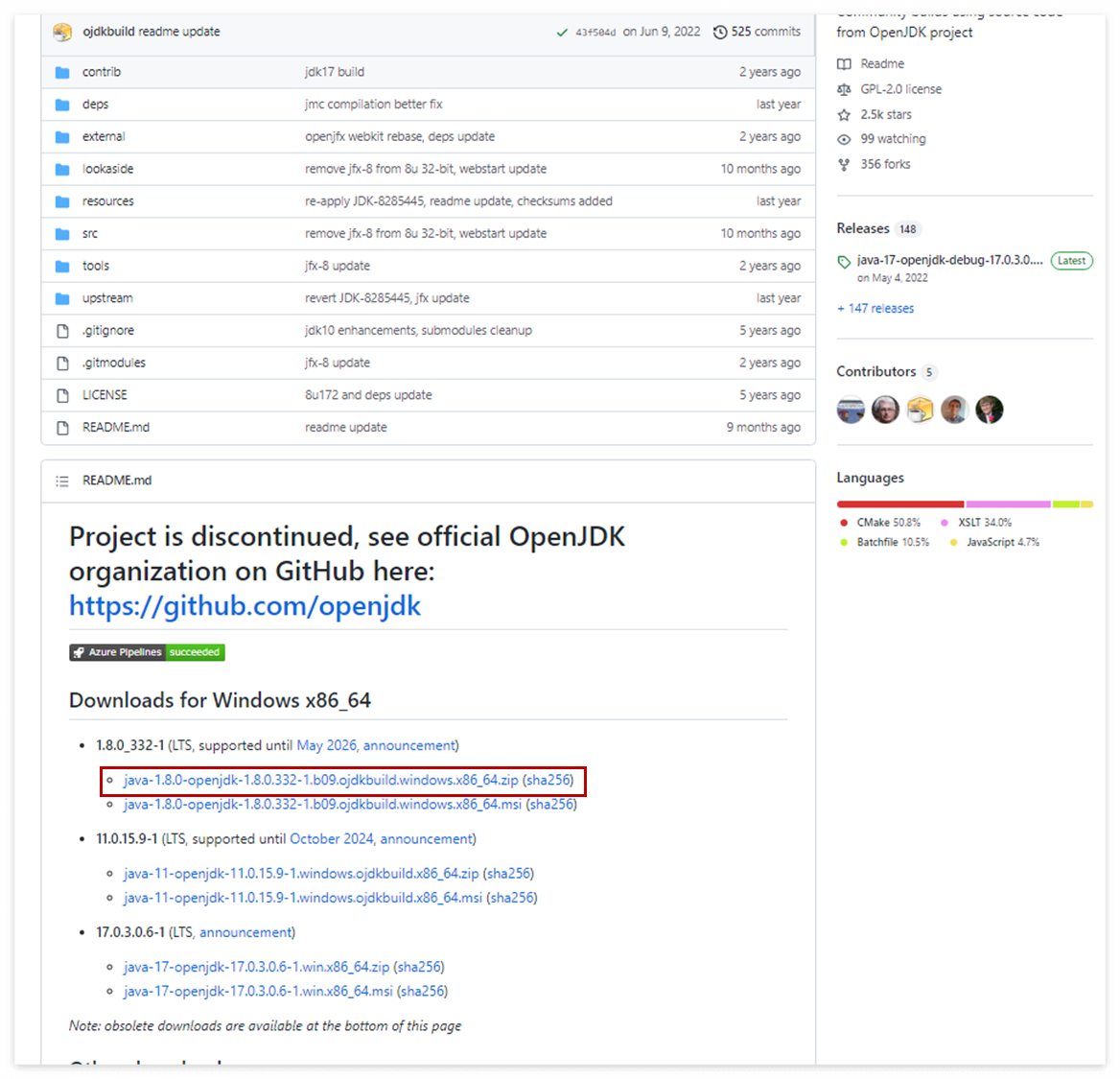Open the src directory link
This screenshot has height=1079, width=1120.
[x=90, y=234]
